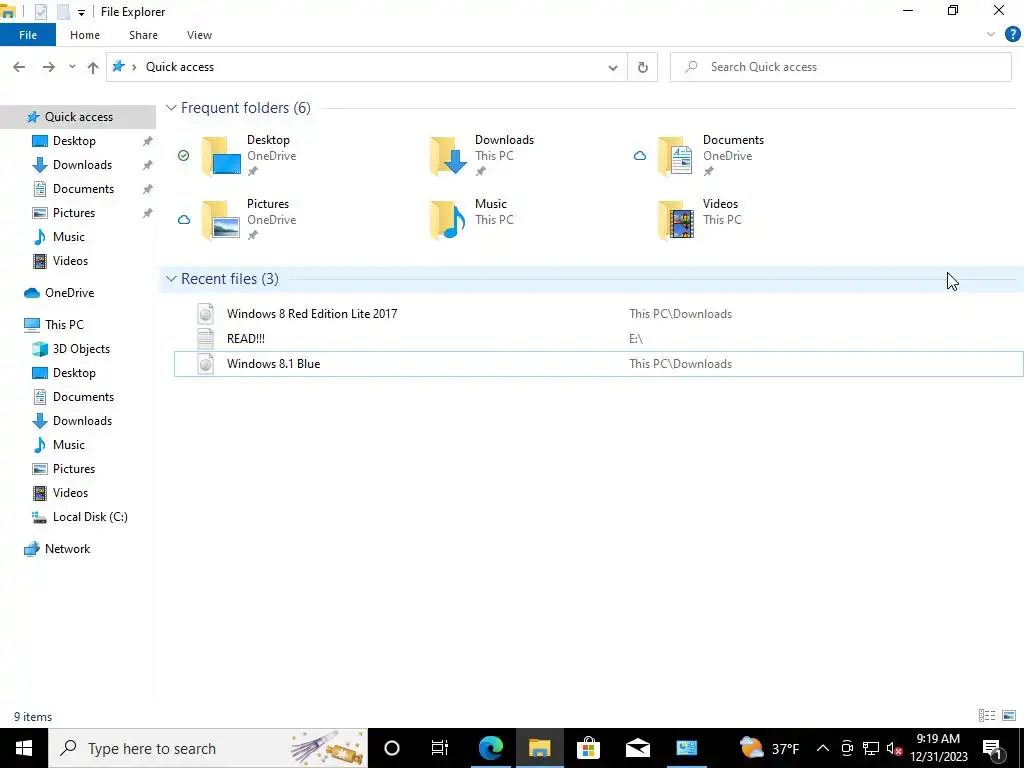Collapse the Recent files section
The image size is (1024, 768).
click(171, 279)
